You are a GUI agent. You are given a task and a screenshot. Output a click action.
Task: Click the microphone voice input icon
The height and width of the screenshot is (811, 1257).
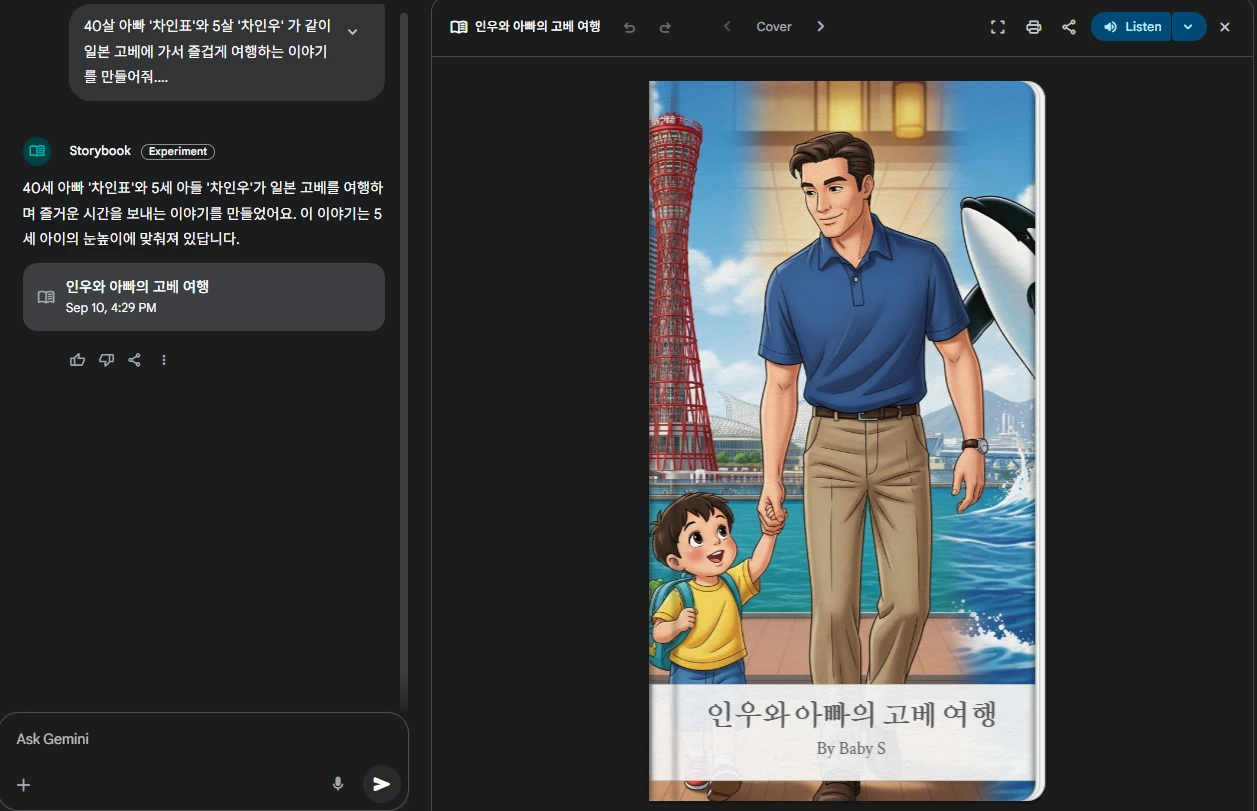pos(338,784)
